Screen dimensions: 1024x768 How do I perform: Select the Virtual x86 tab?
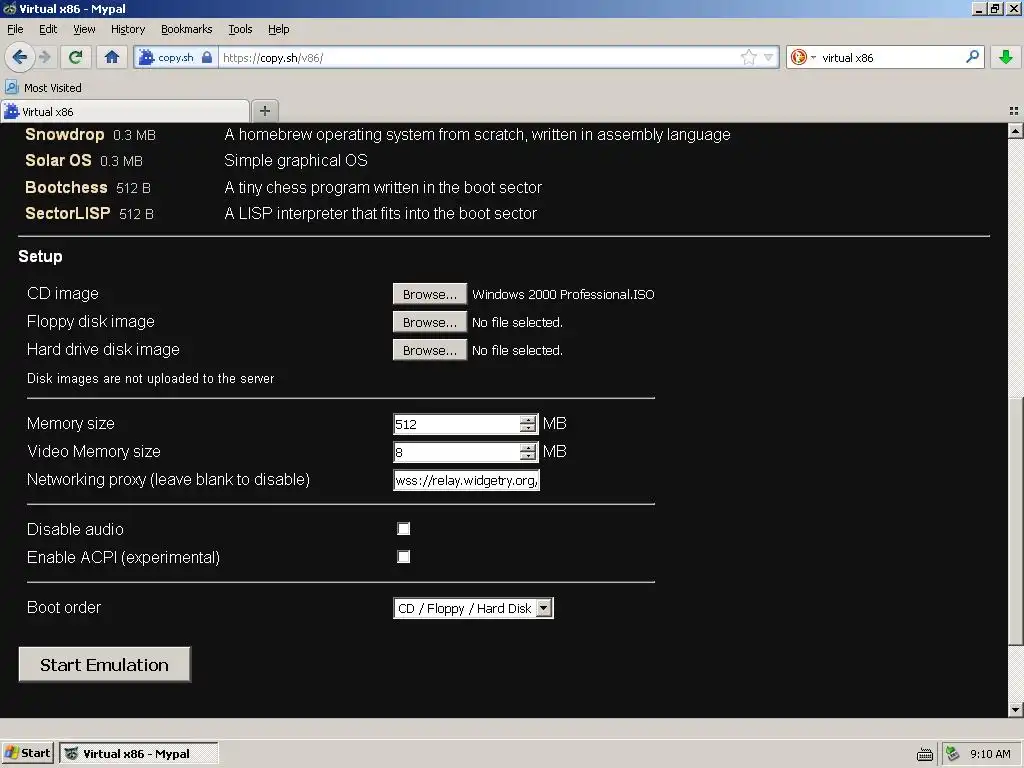pos(125,112)
